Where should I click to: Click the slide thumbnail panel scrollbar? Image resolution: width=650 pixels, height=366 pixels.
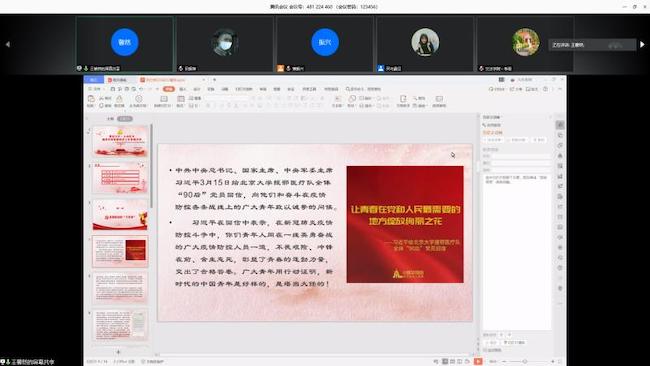(151, 166)
